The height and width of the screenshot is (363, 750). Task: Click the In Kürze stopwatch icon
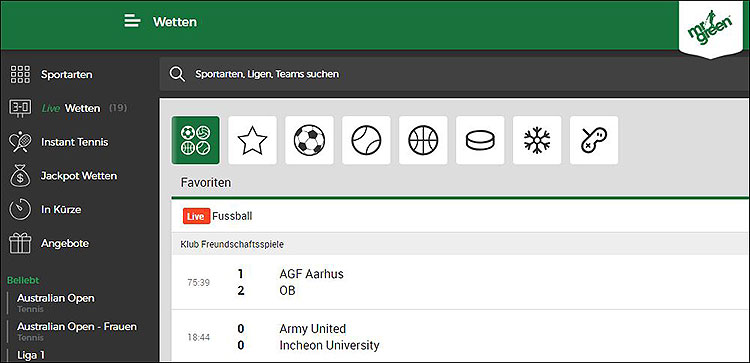(x=20, y=209)
